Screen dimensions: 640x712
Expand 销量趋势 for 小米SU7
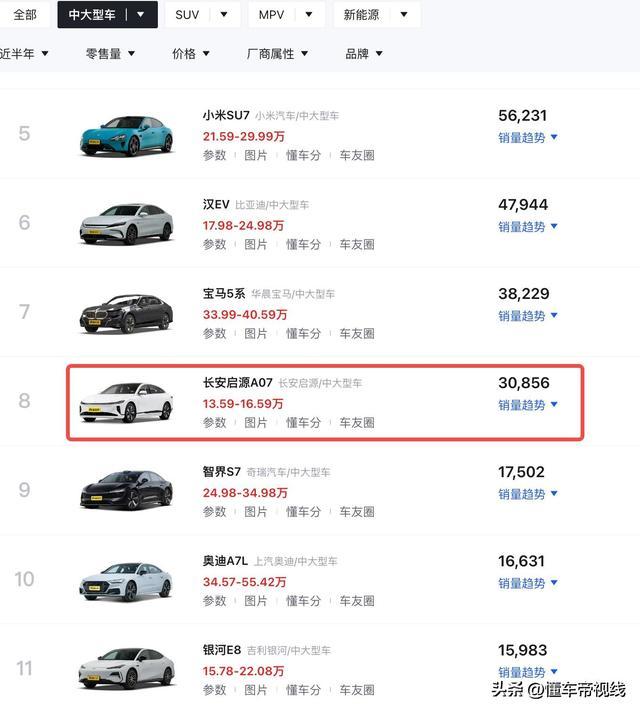527,138
